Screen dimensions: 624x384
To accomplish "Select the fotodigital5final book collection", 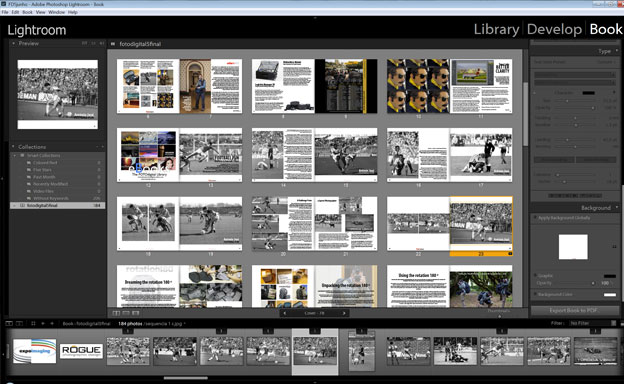I will coord(57,206).
